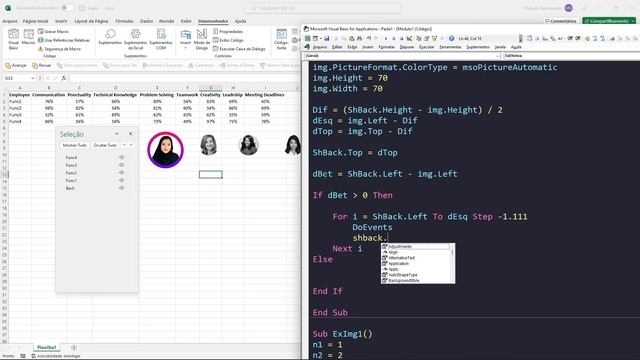
Task: Save the project in VBA toolbar
Action: pyautogui.click(x=326, y=38)
